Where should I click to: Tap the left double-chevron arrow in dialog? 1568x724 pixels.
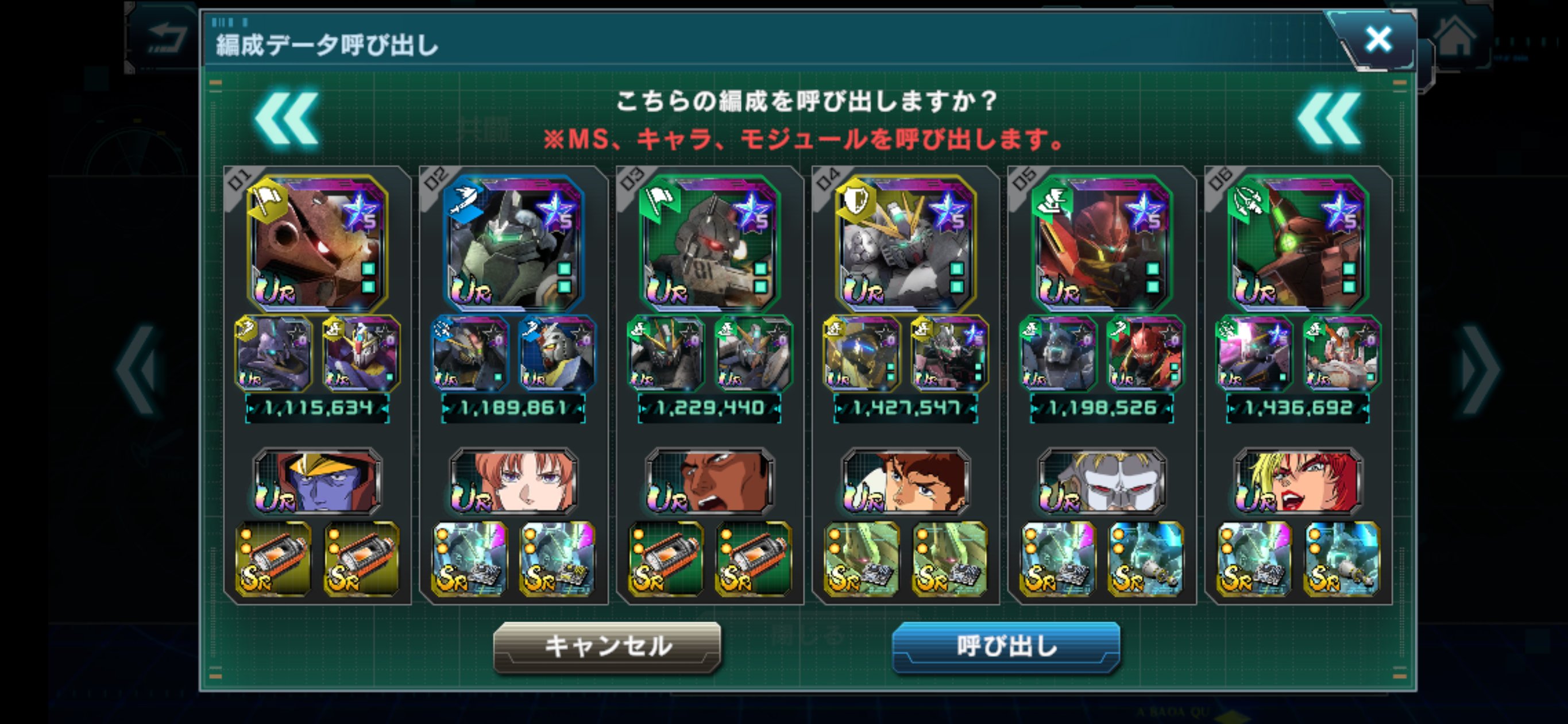[287, 120]
